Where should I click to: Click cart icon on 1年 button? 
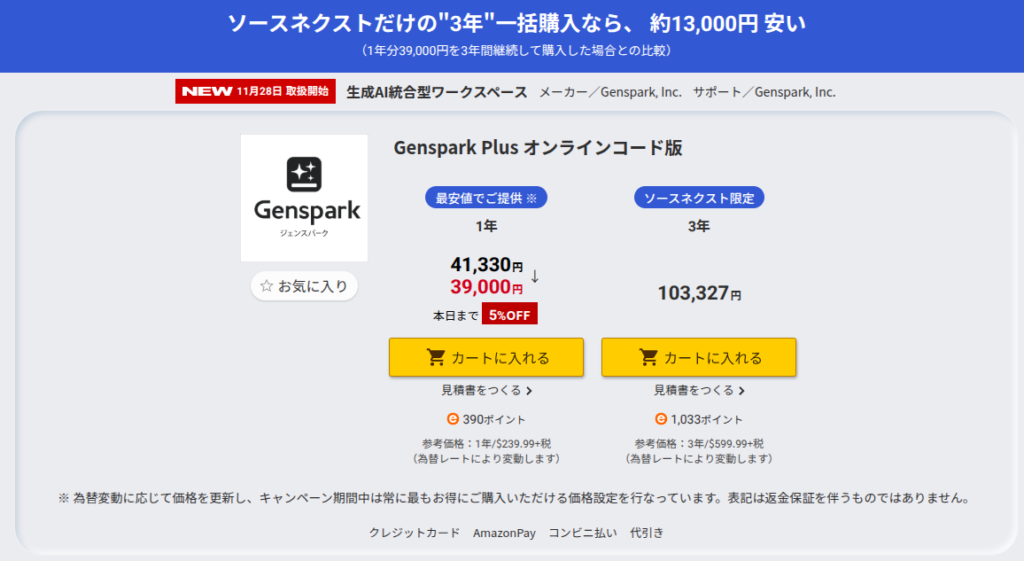[x=436, y=358]
